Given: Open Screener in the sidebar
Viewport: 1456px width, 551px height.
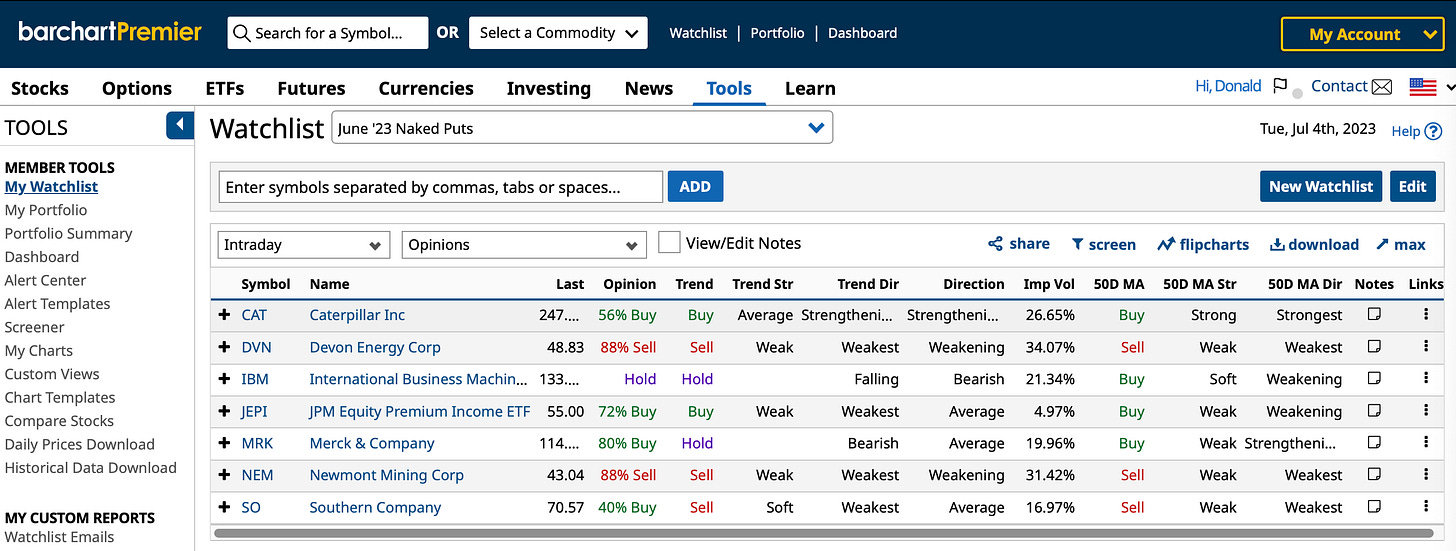Looking at the screenshot, I should click(x=34, y=327).
